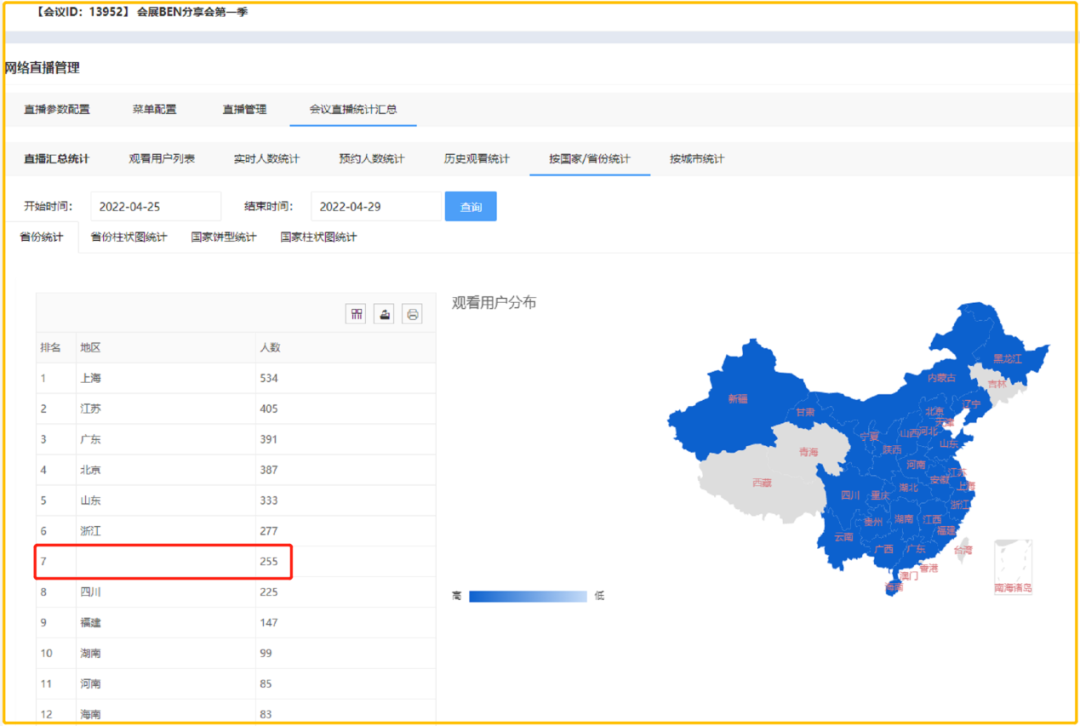
Task: Click the count value 534
Action: point(269,378)
